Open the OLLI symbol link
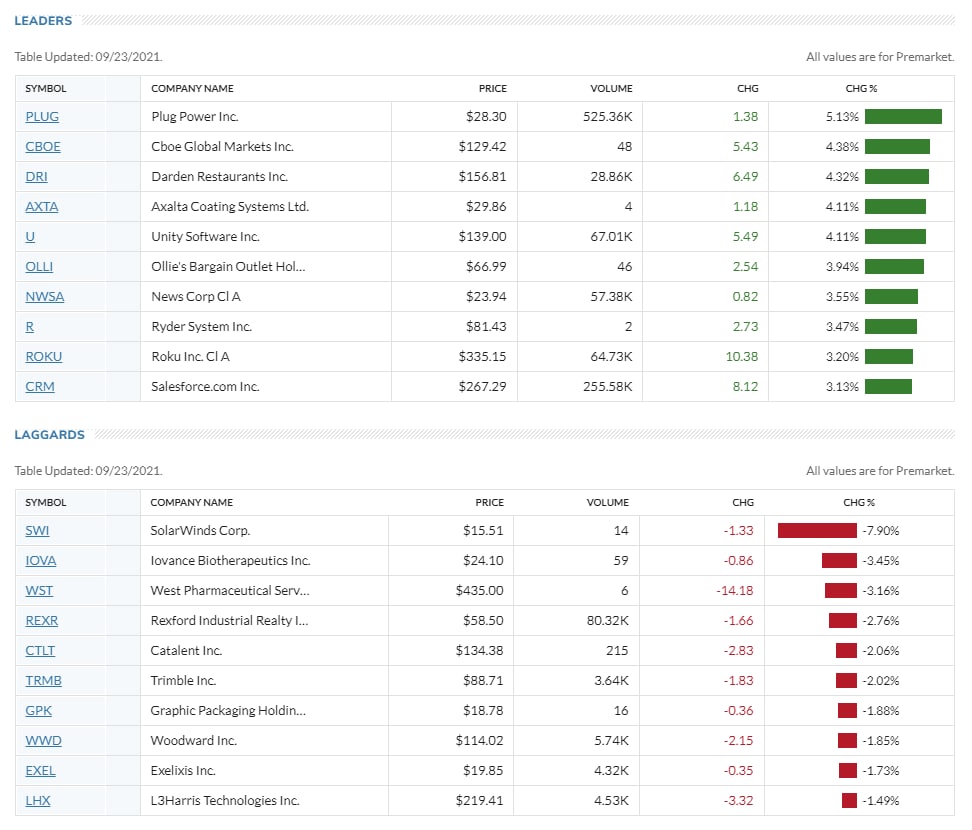The image size is (972, 830). point(39,267)
